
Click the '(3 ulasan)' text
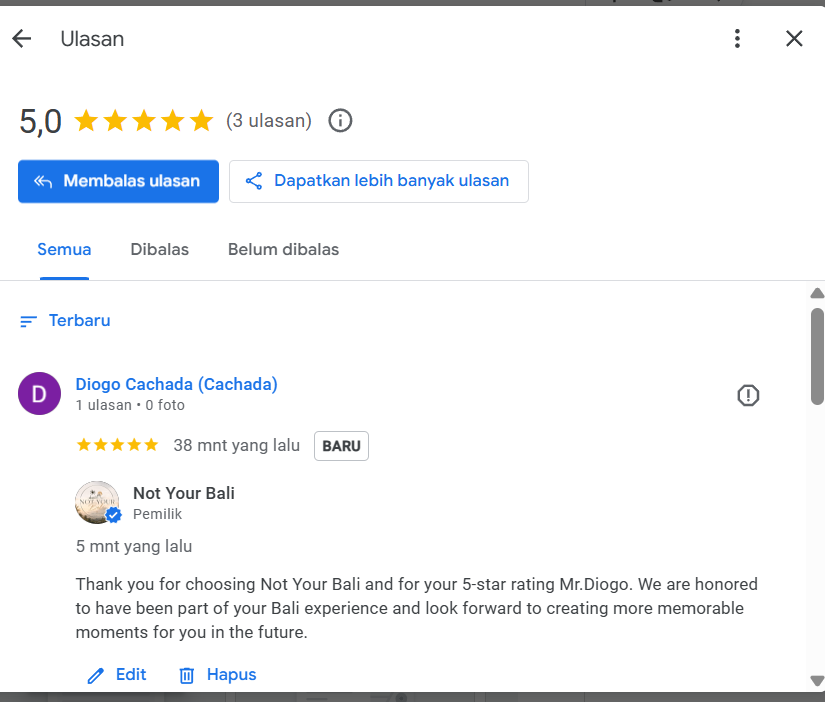point(269,121)
